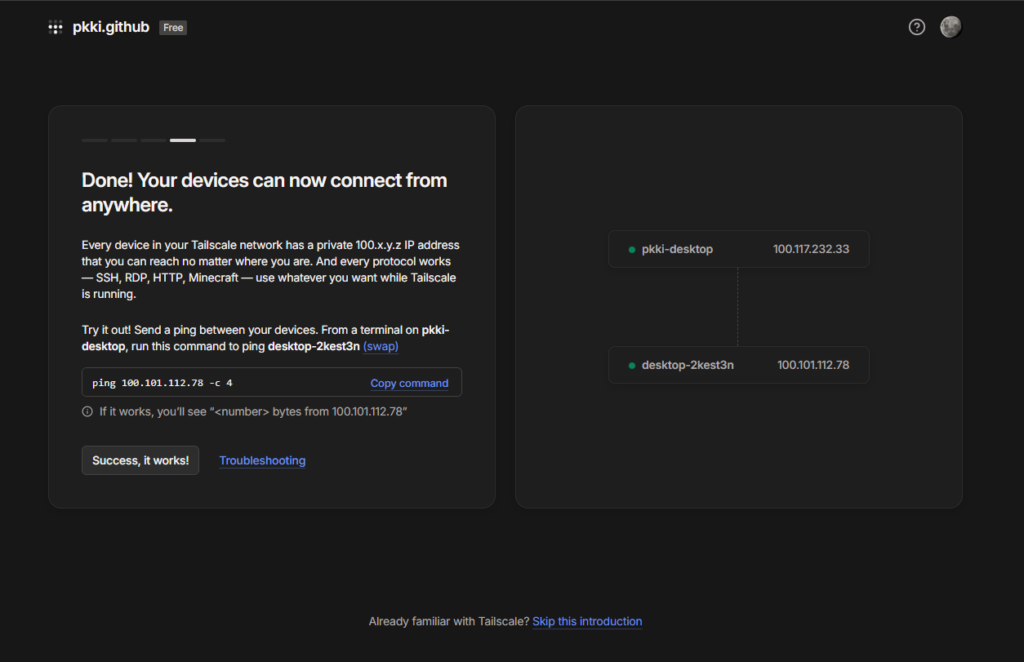Image resolution: width=1024 pixels, height=662 pixels.
Task: Select the pkki.github tailnet name
Action: click(x=110, y=28)
